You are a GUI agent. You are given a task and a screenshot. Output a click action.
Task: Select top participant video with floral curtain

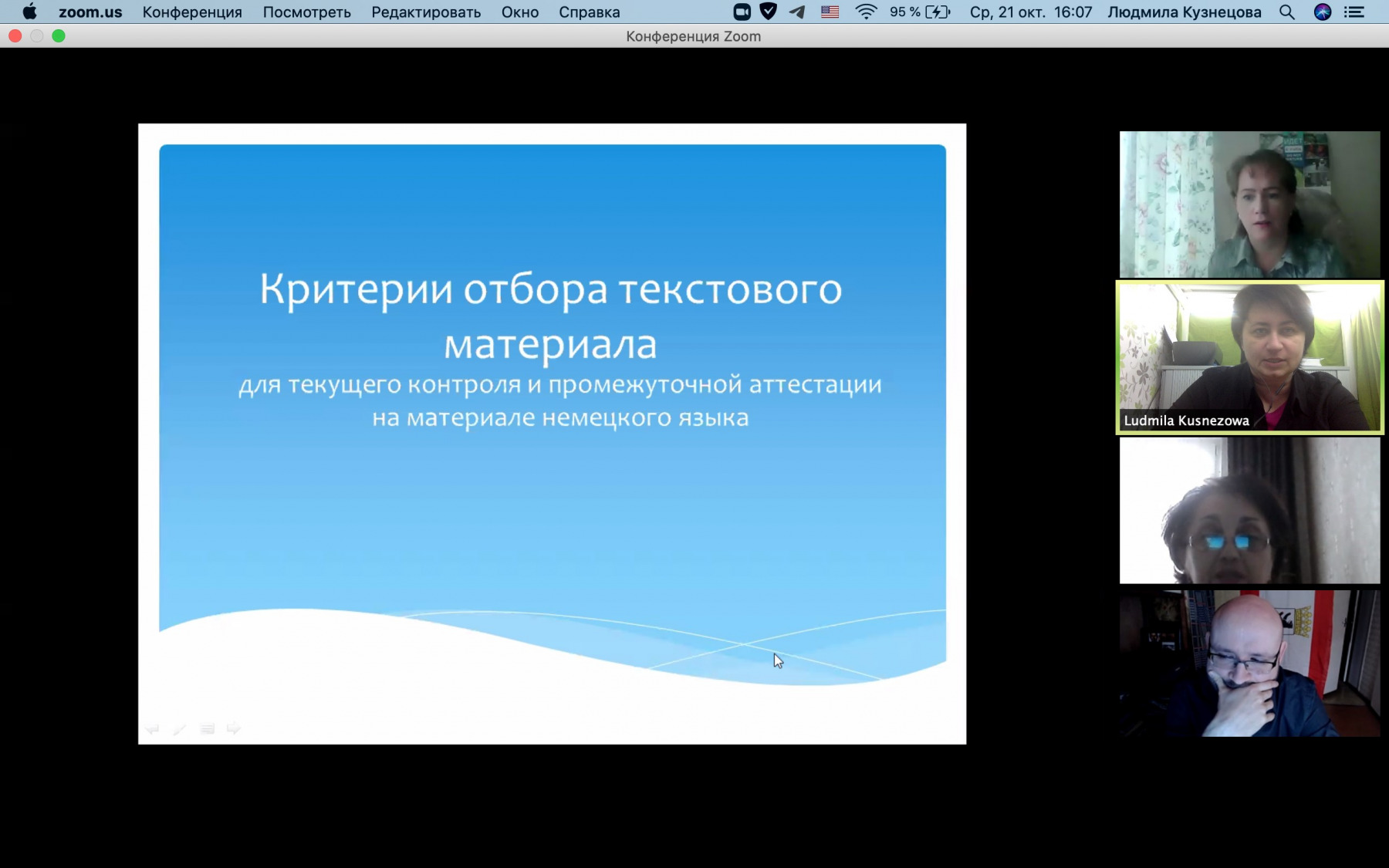point(1249,204)
